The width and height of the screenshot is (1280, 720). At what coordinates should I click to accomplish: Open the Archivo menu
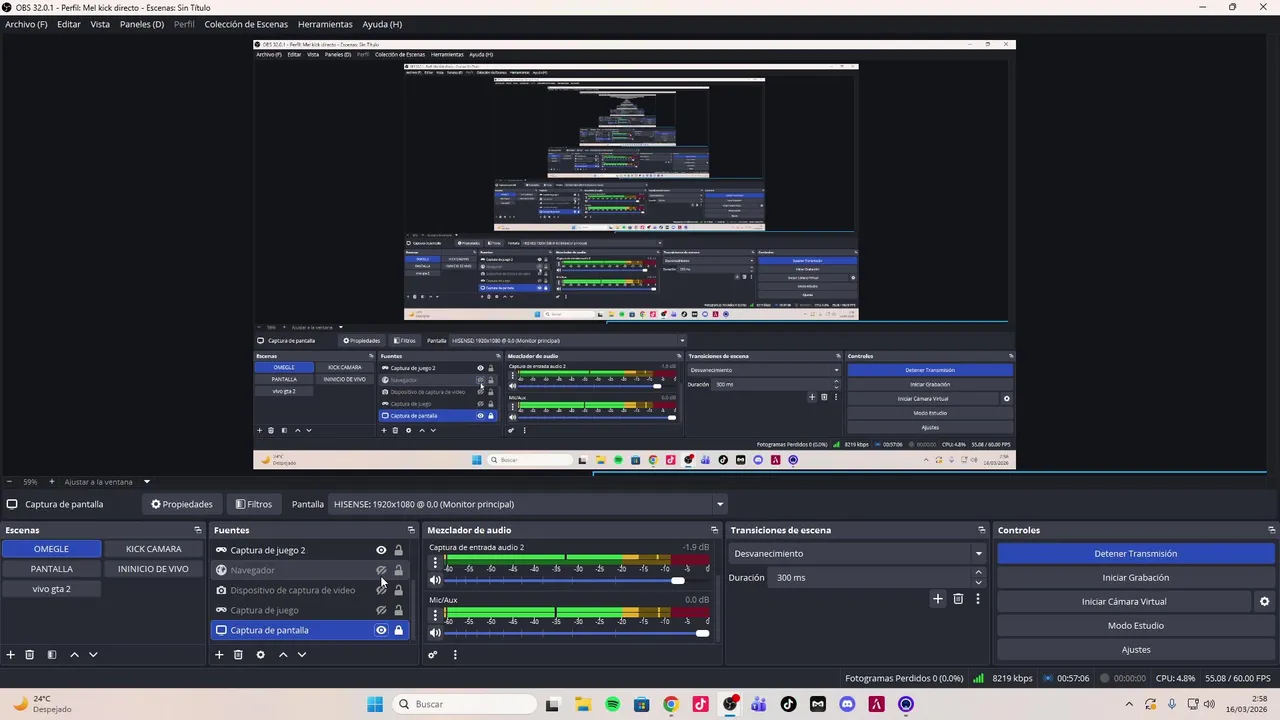pyautogui.click(x=26, y=24)
